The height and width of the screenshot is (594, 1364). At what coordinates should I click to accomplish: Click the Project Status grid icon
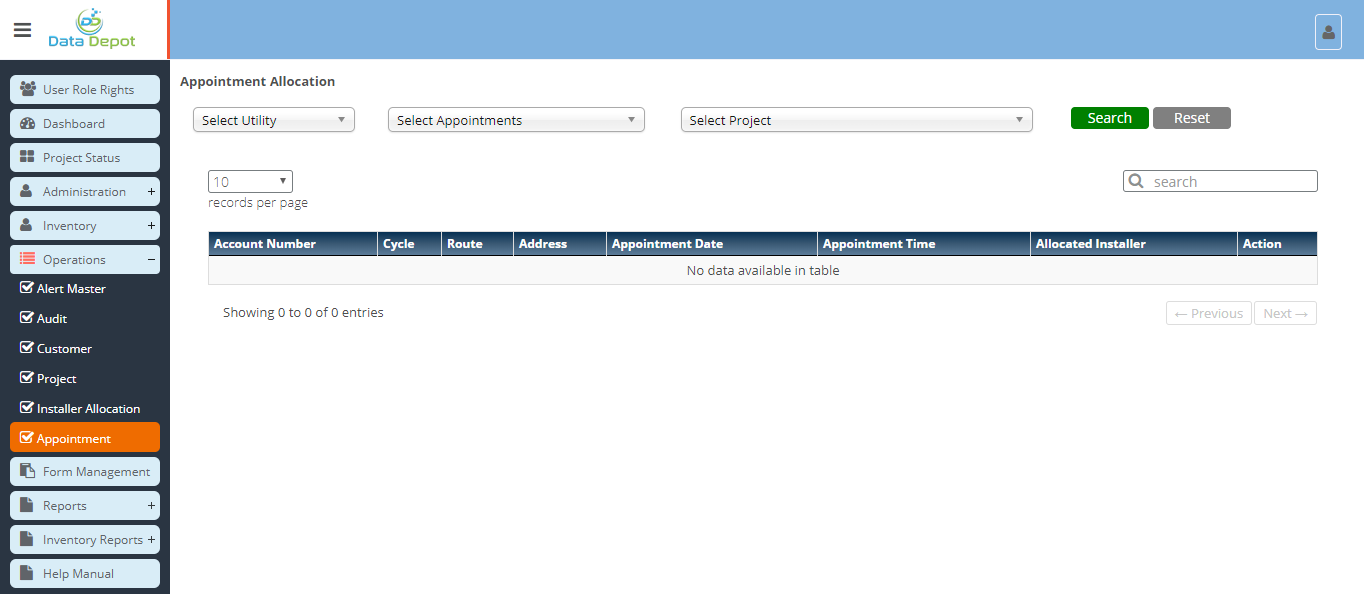pos(28,157)
